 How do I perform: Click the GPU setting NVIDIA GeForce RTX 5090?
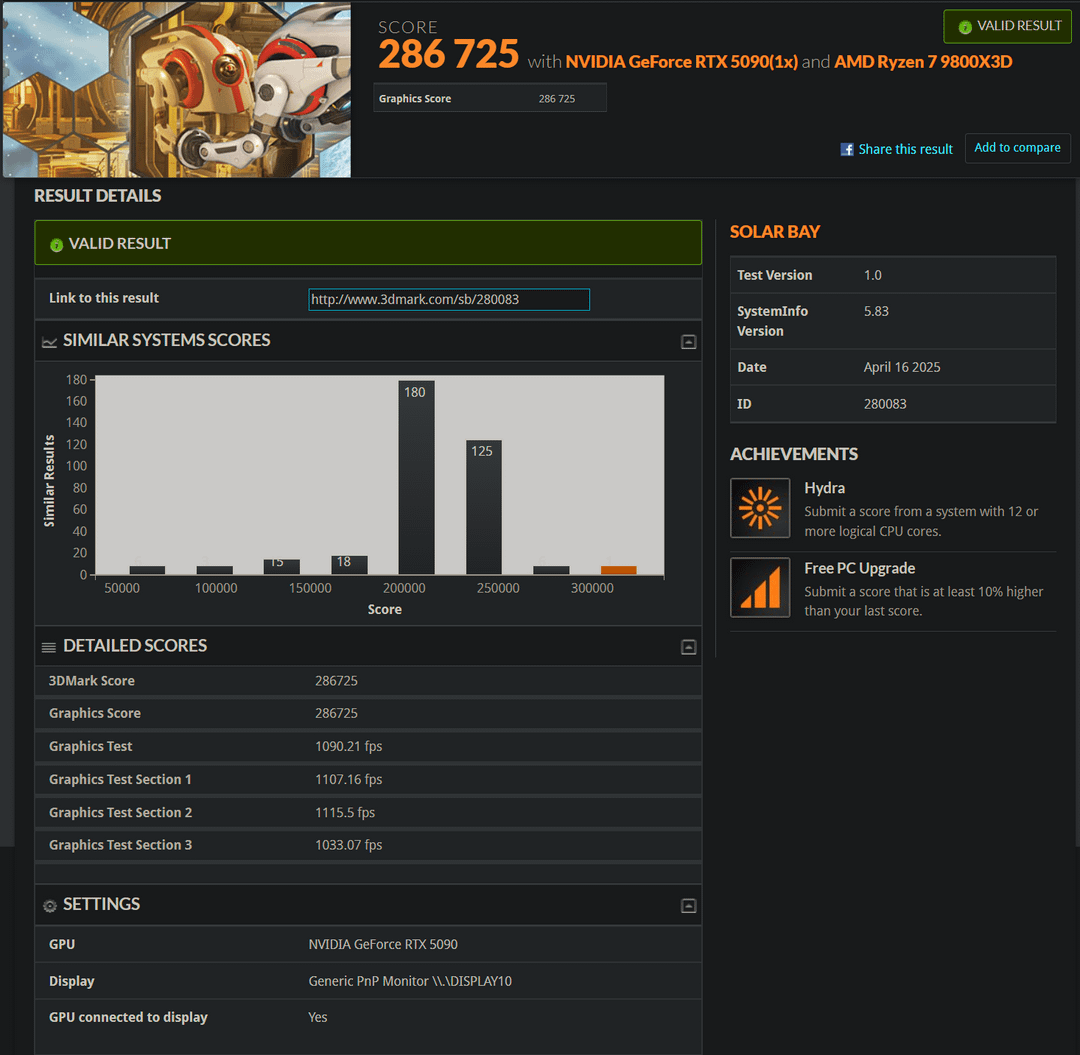(383, 945)
